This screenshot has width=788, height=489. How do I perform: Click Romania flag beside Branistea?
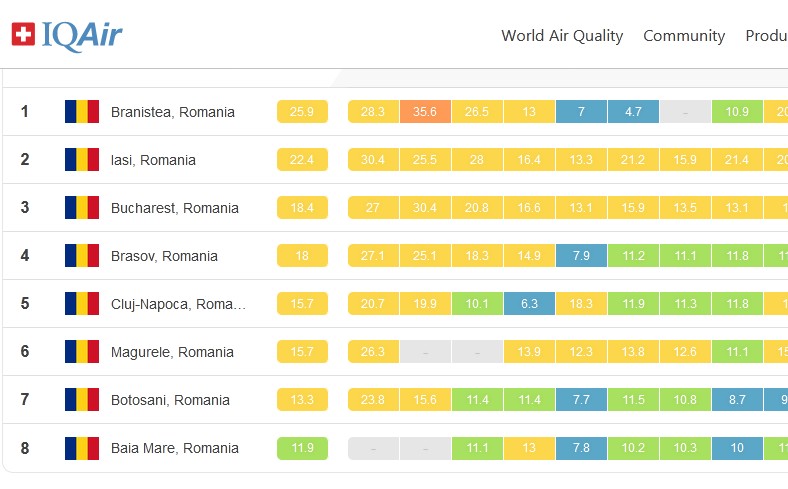[x=82, y=112]
